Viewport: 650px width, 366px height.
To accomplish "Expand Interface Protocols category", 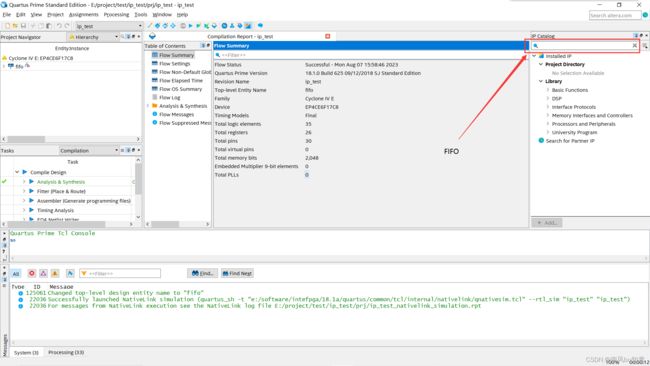I will pyautogui.click(x=548, y=107).
